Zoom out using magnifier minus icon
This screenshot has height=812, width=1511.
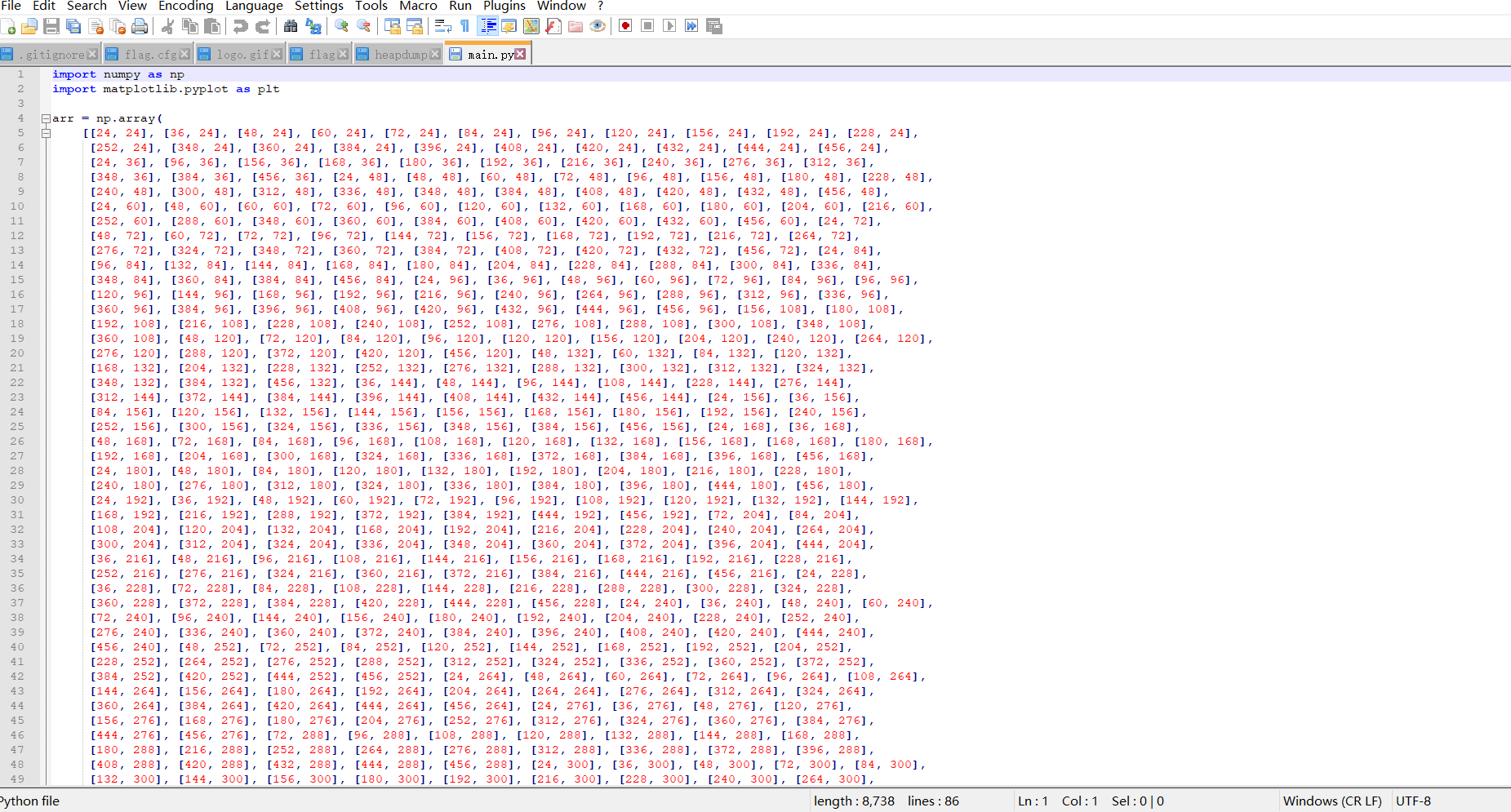tap(363, 27)
